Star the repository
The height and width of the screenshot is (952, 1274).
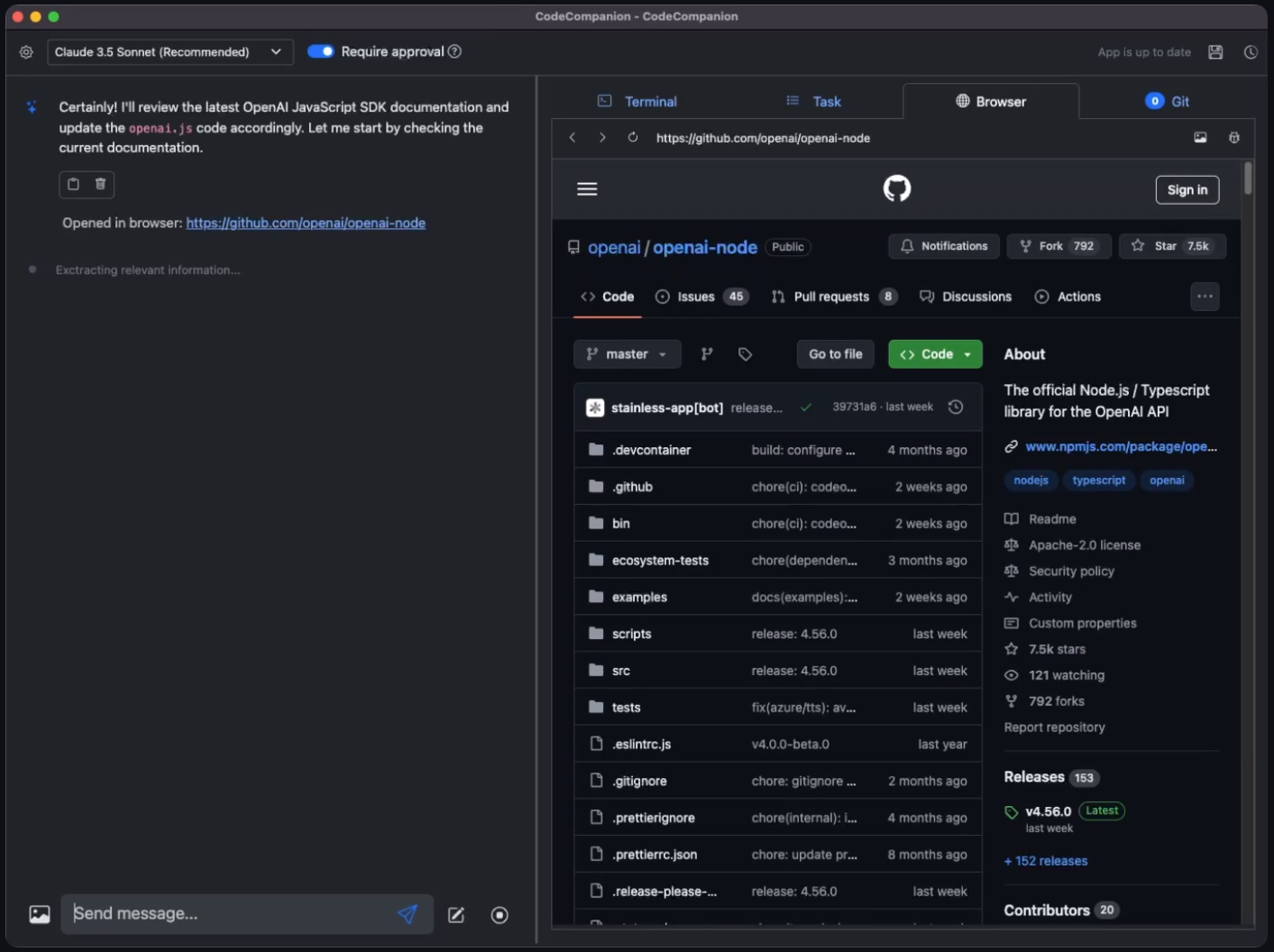[x=1172, y=246]
